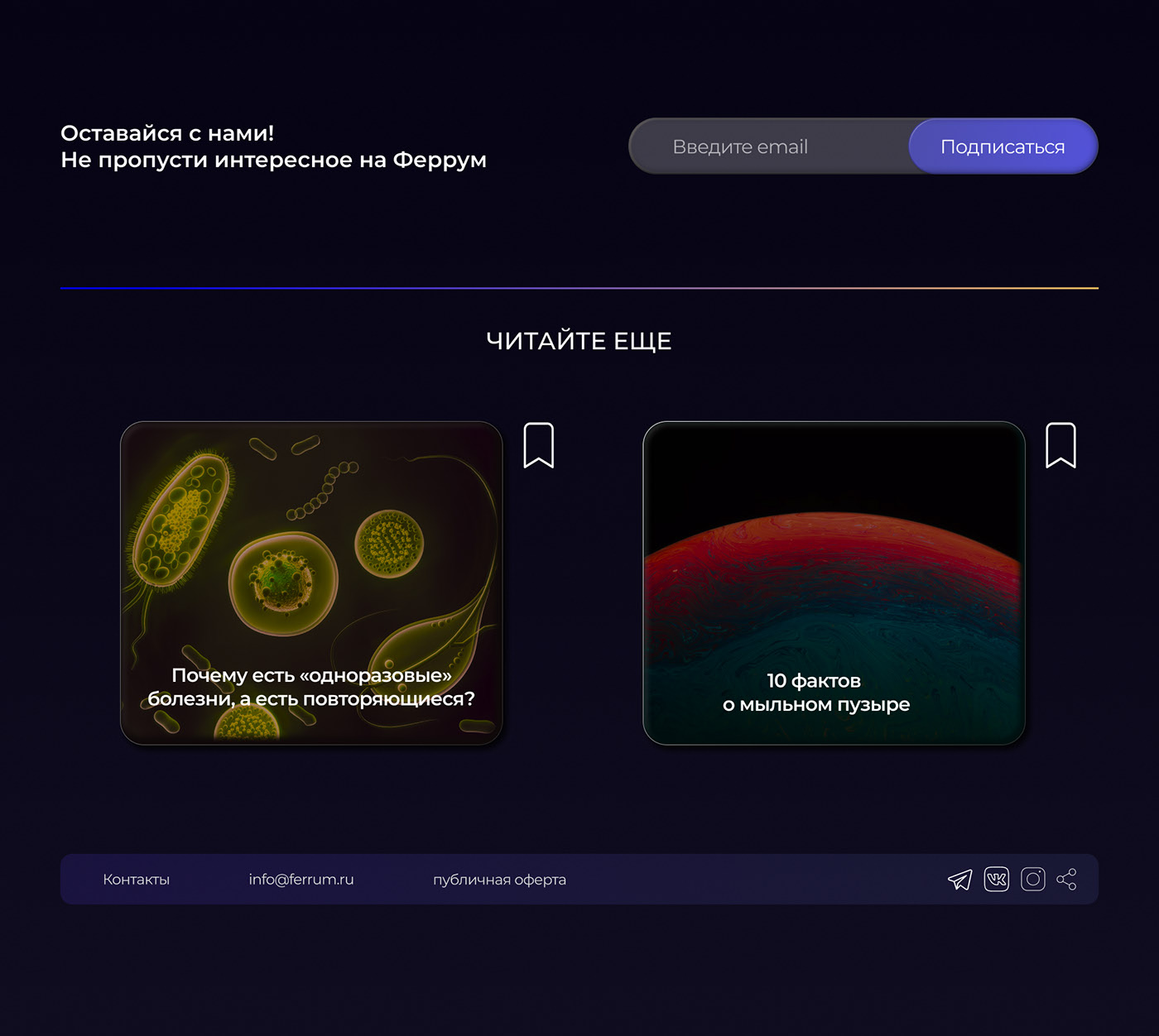The width and height of the screenshot is (1159, 1036).
Task: Open the soap bubble card image
Action: pyautogui.click(x=834, y=563)
